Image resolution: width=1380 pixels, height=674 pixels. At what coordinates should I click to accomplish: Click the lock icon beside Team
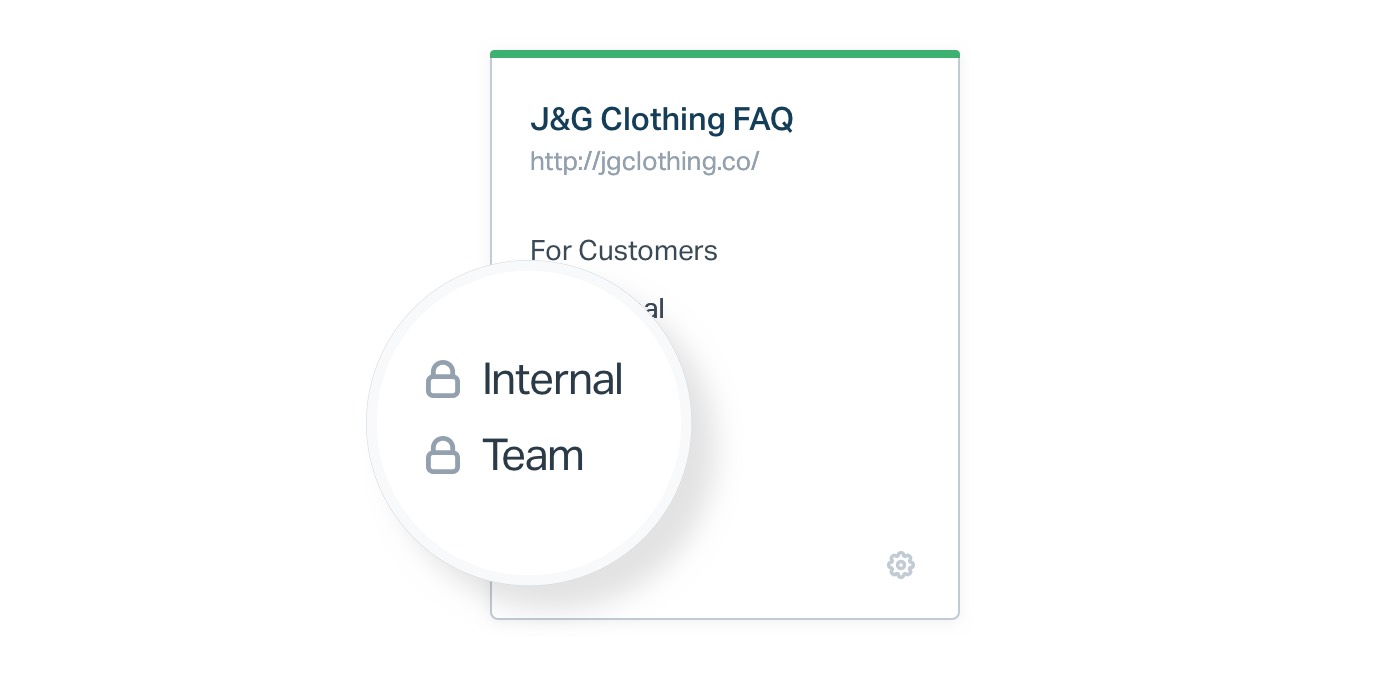point(443,455)
